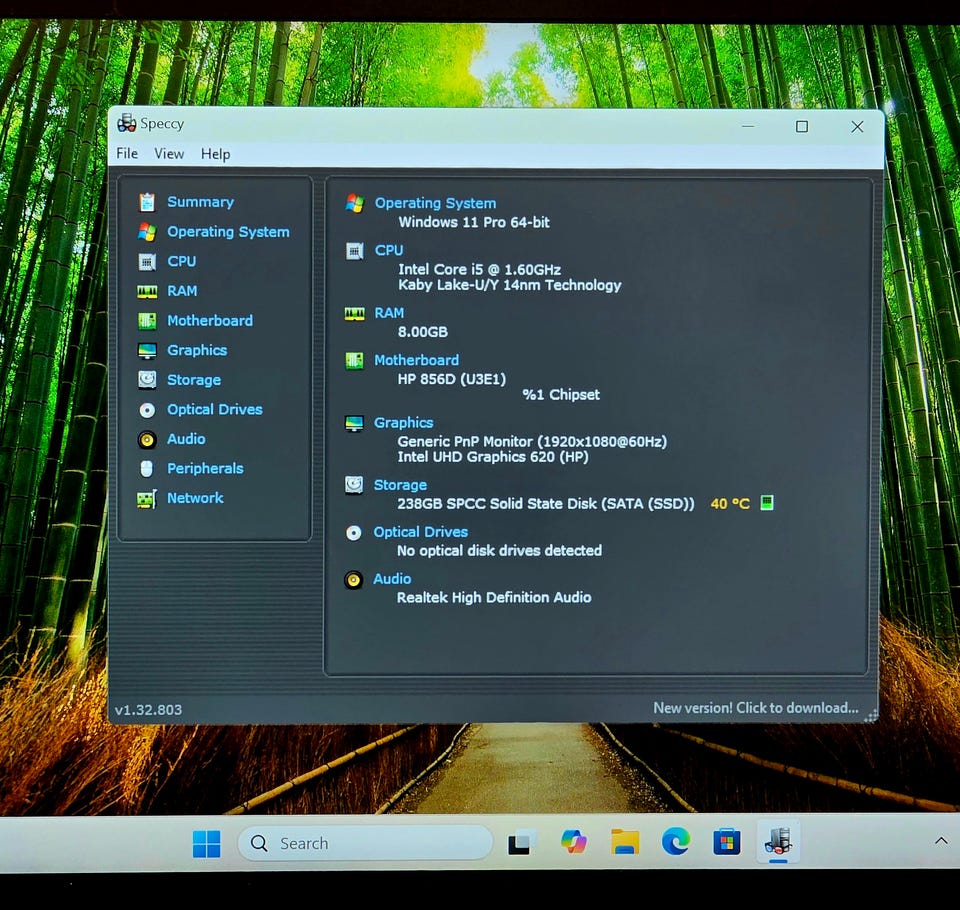Select Operating System label in the sidebar
The image size is (960, 910).
click(x=228, y=232)
